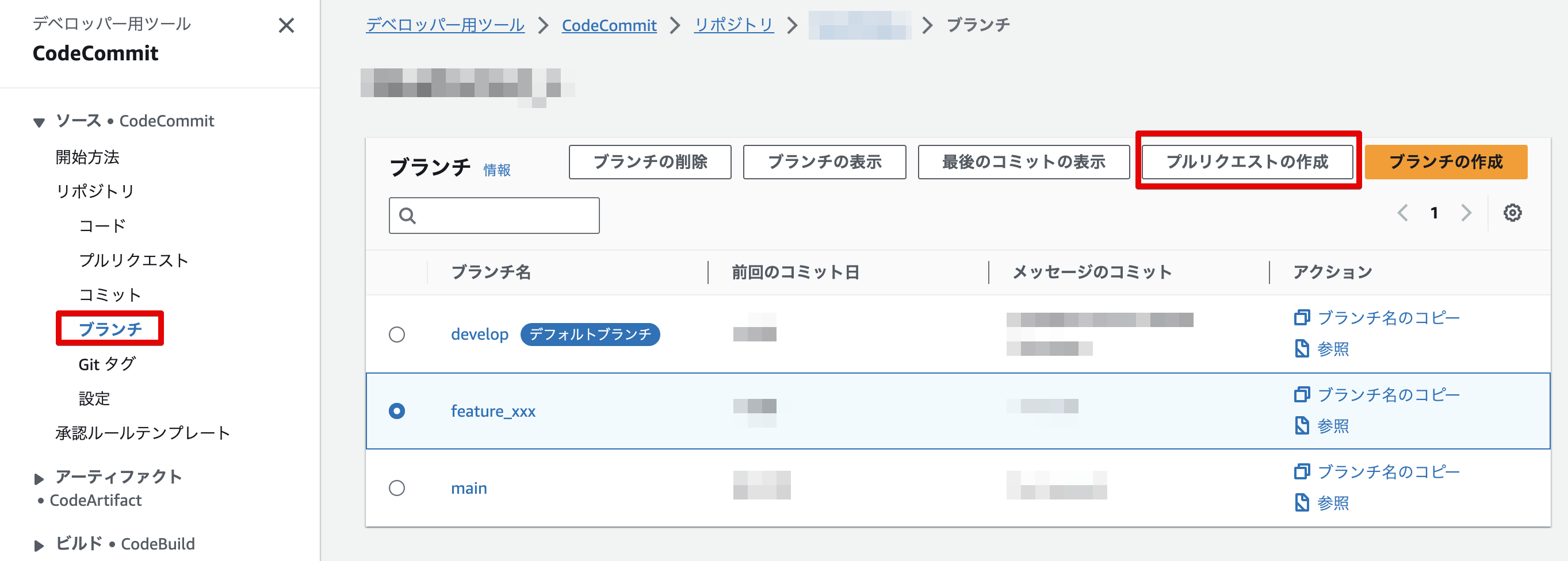Image resolution: width=1568 pixels, height=561 pixels.
Task: Click inside the branch search input field
Action: [x=505, y=215]
